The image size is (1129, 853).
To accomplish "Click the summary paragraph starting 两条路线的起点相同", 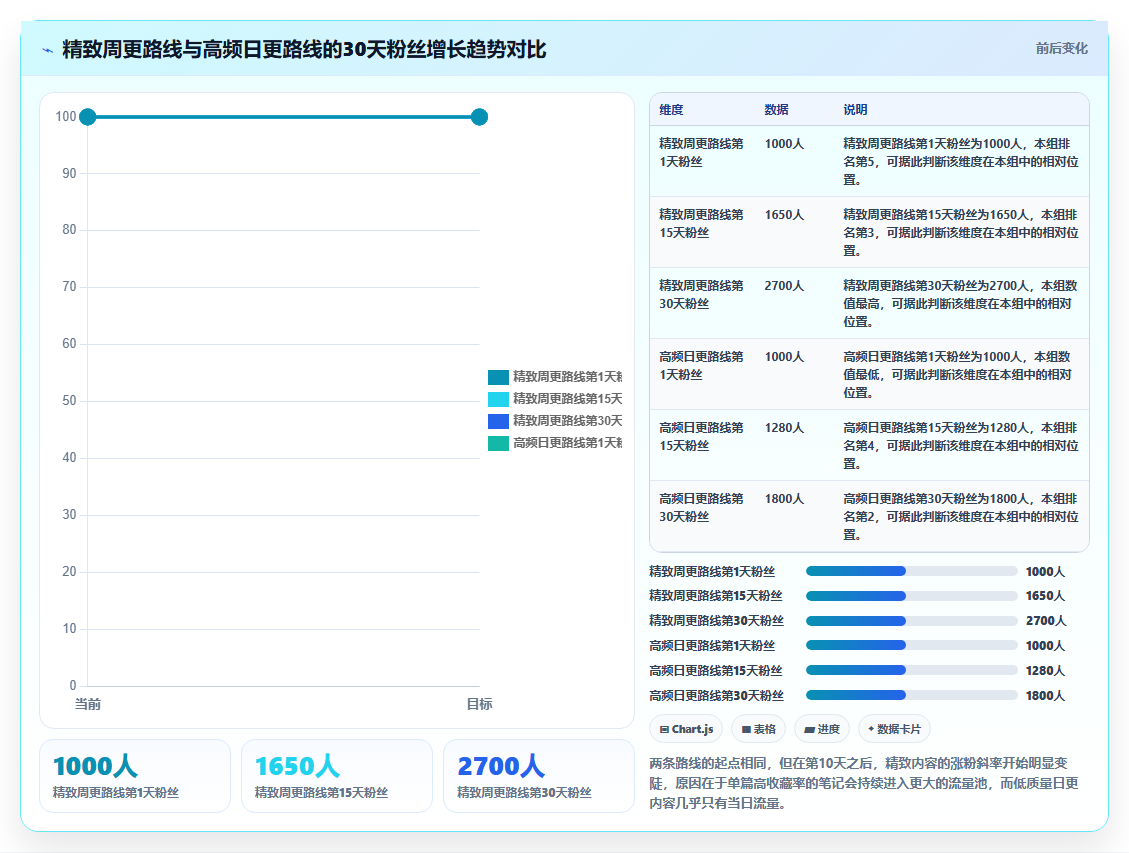I will click(864, 783).
